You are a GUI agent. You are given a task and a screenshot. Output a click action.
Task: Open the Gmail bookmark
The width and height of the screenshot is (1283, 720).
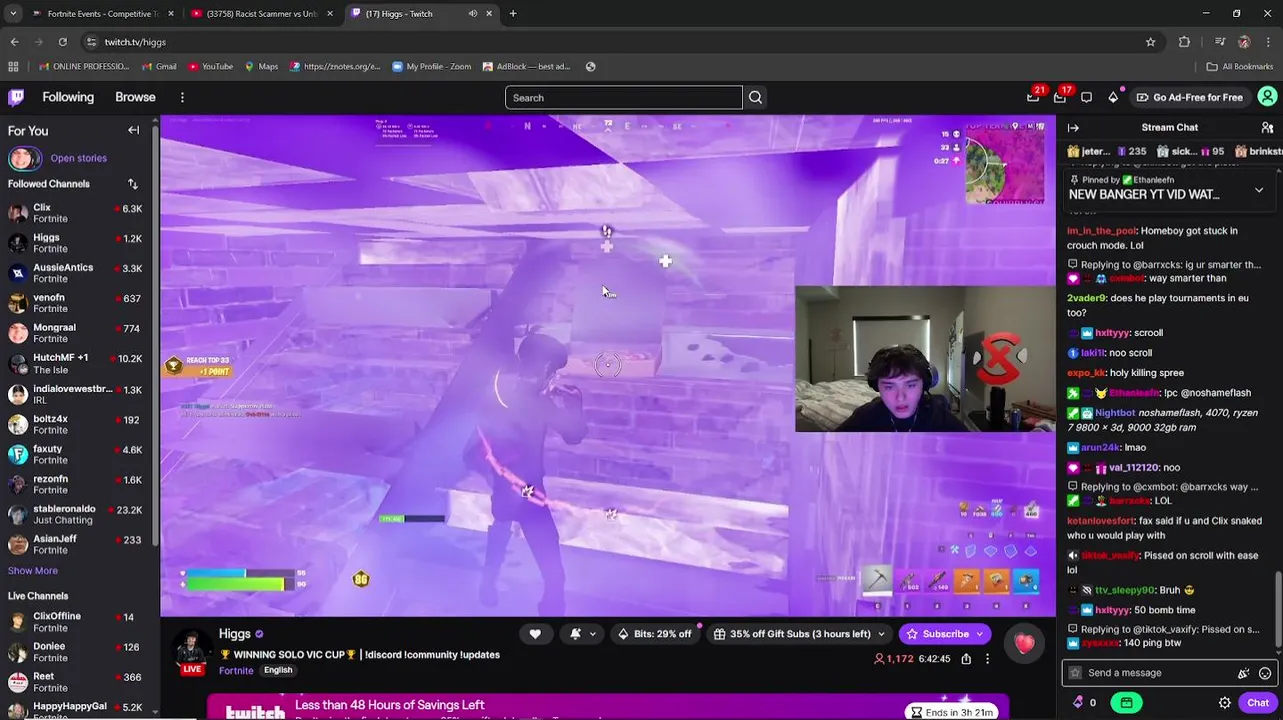click(x=159, y=67)
